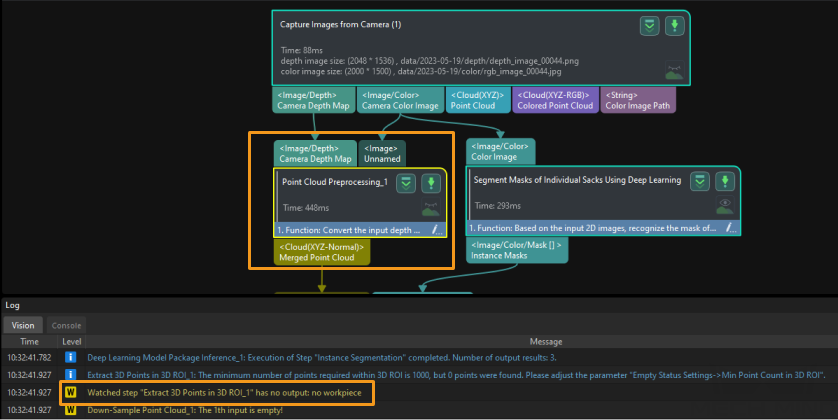The width and height of the screenshot is (838, 420).
Task: Run the Point Cloud Preprocessing_1 step
Action: tap(431, 183)
